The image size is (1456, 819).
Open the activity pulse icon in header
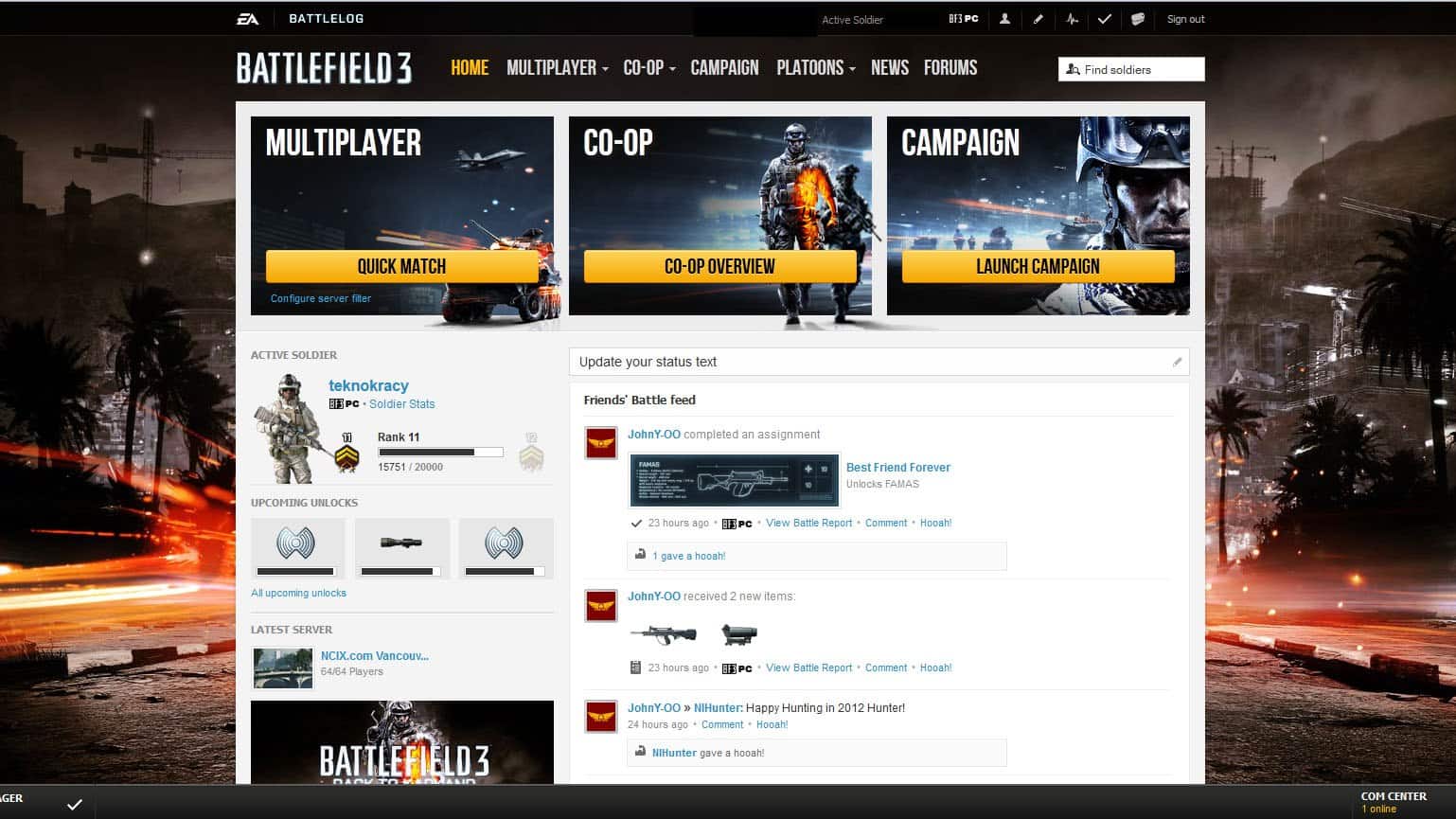coord(1072,19)
